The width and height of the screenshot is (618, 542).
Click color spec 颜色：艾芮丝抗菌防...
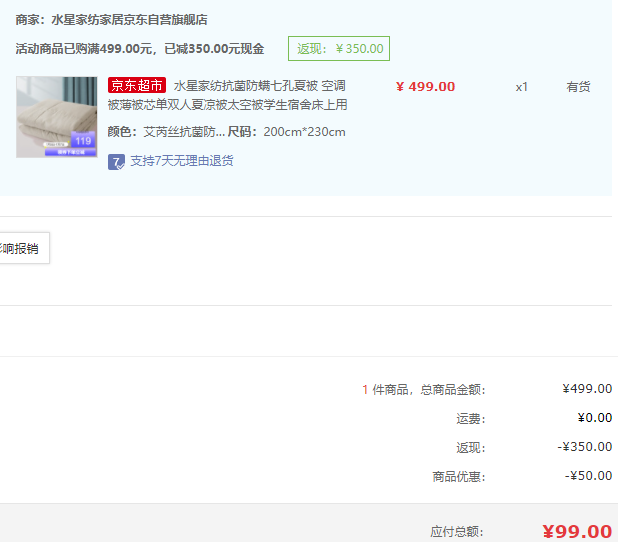(166, 132)
